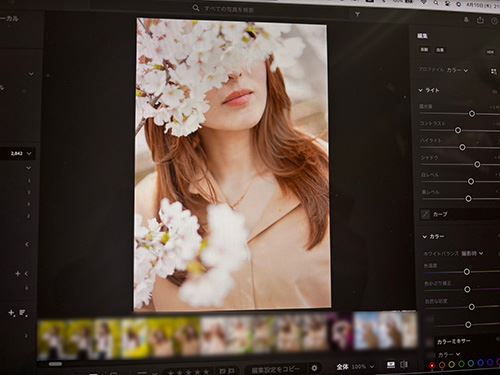Click the main cherry blossom portrait photo
This screenshot has width=500, height=375.
click(x=232, y=165)
